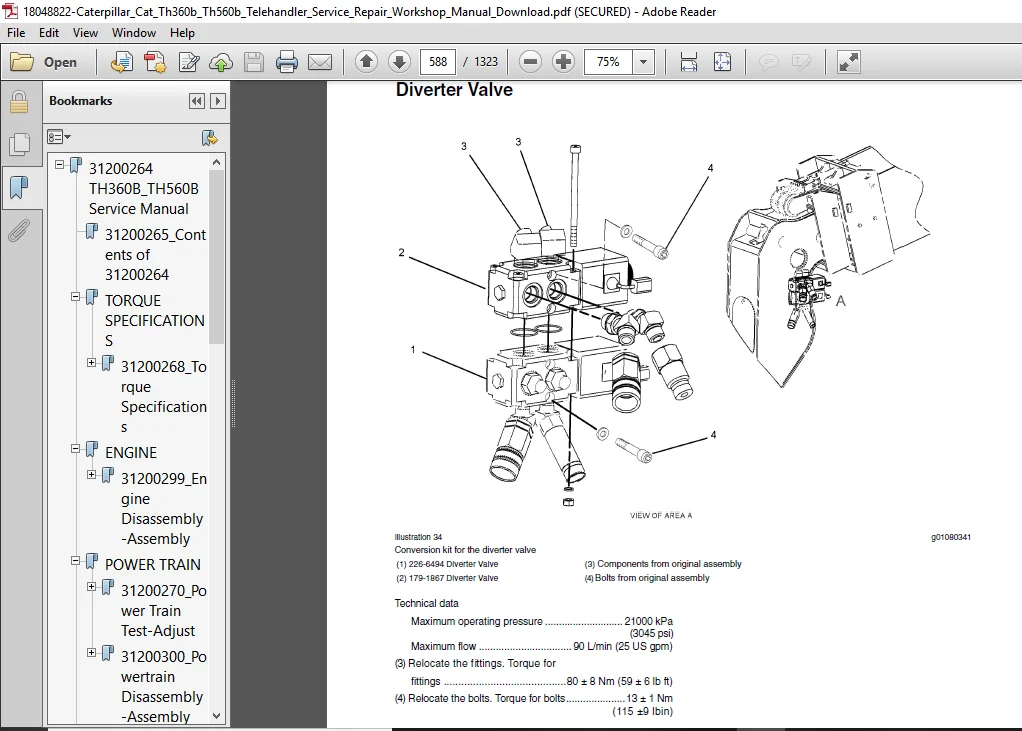Viewport: 1022px width, 731px height.
Task: Expand the 31200268_Torque Specifications bookmark
Action: 92,363
